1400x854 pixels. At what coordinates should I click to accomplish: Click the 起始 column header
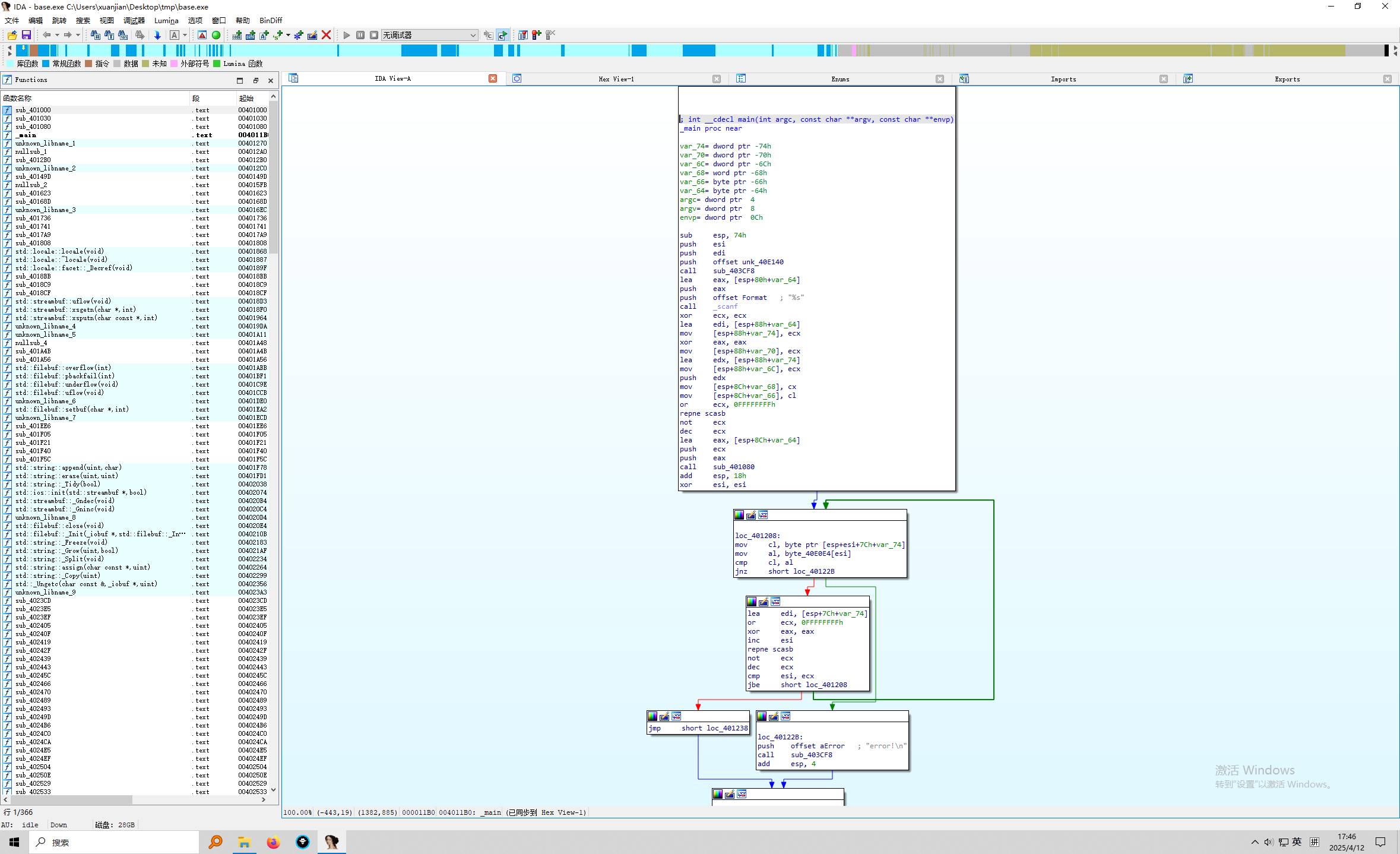pos(246,98)
